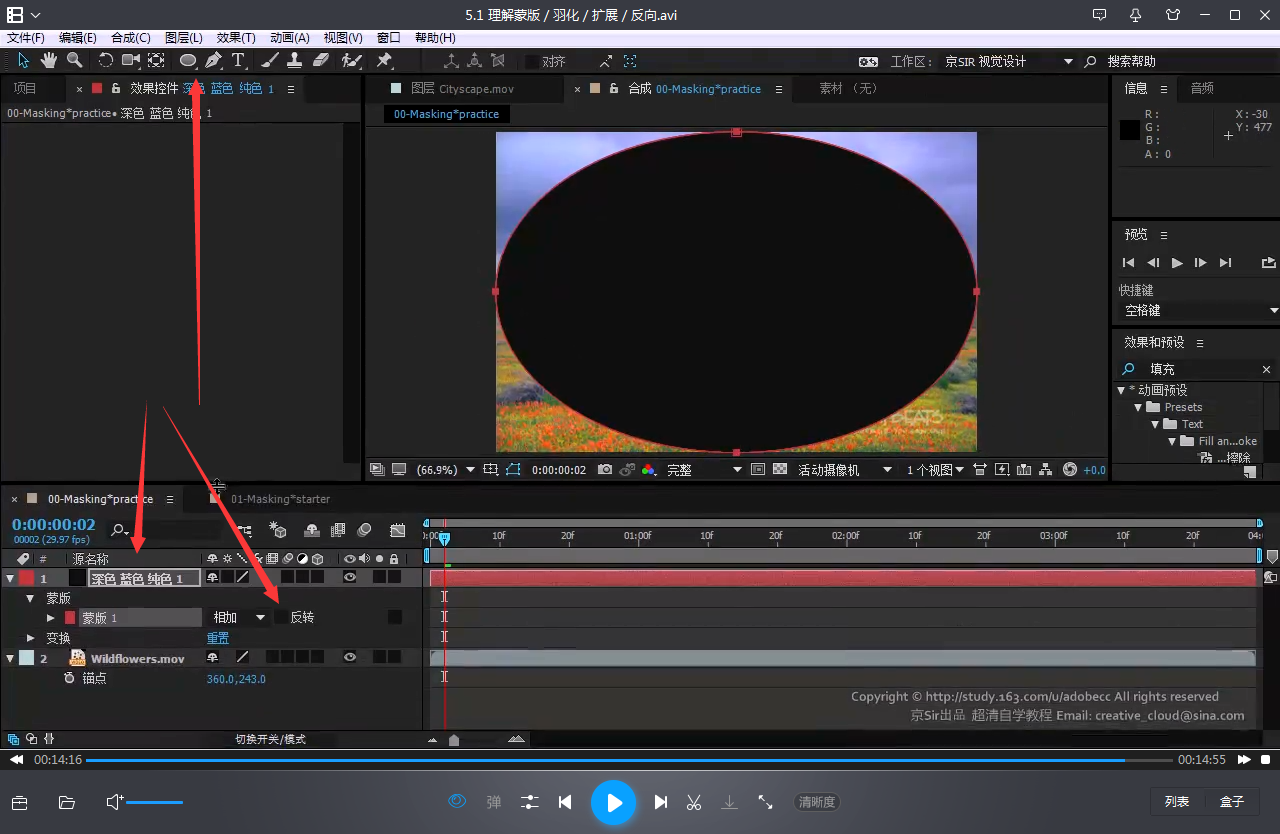Click the 切换开关/模式 button
The width and height of the screenshot is (1280, 834).
tap(270, 740)
